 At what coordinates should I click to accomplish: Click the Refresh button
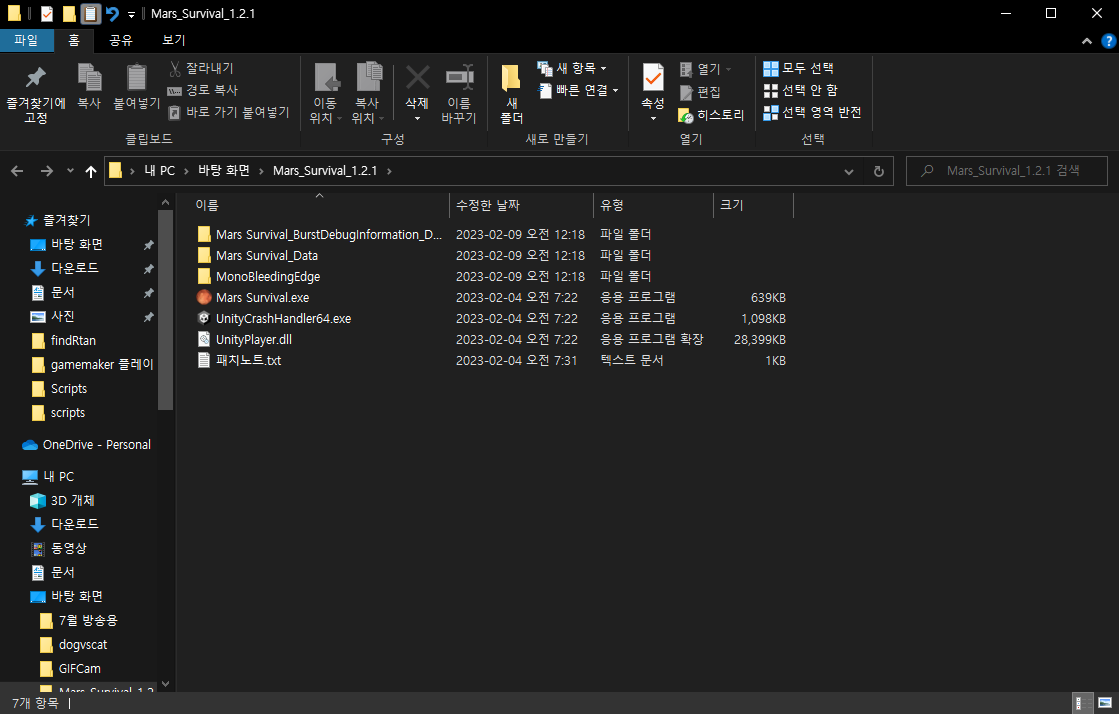pyautogui.click(x=879, y=171)
